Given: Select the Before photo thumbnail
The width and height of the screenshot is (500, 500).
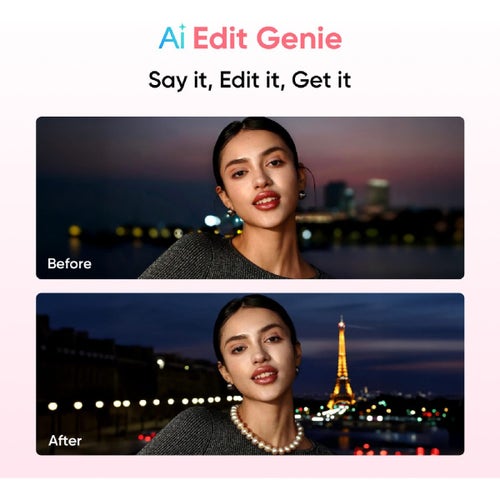Looking at the screenshot, I should [x=250, y=198].
